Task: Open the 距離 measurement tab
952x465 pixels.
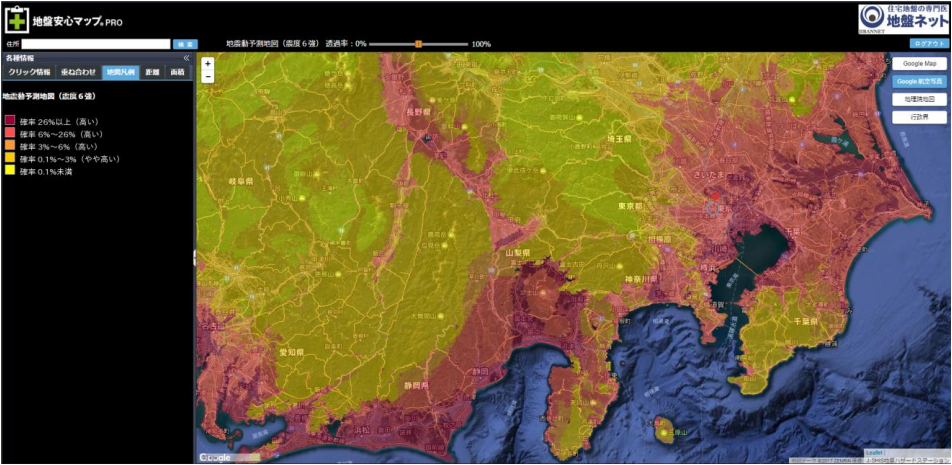Action: click(152, 72)
